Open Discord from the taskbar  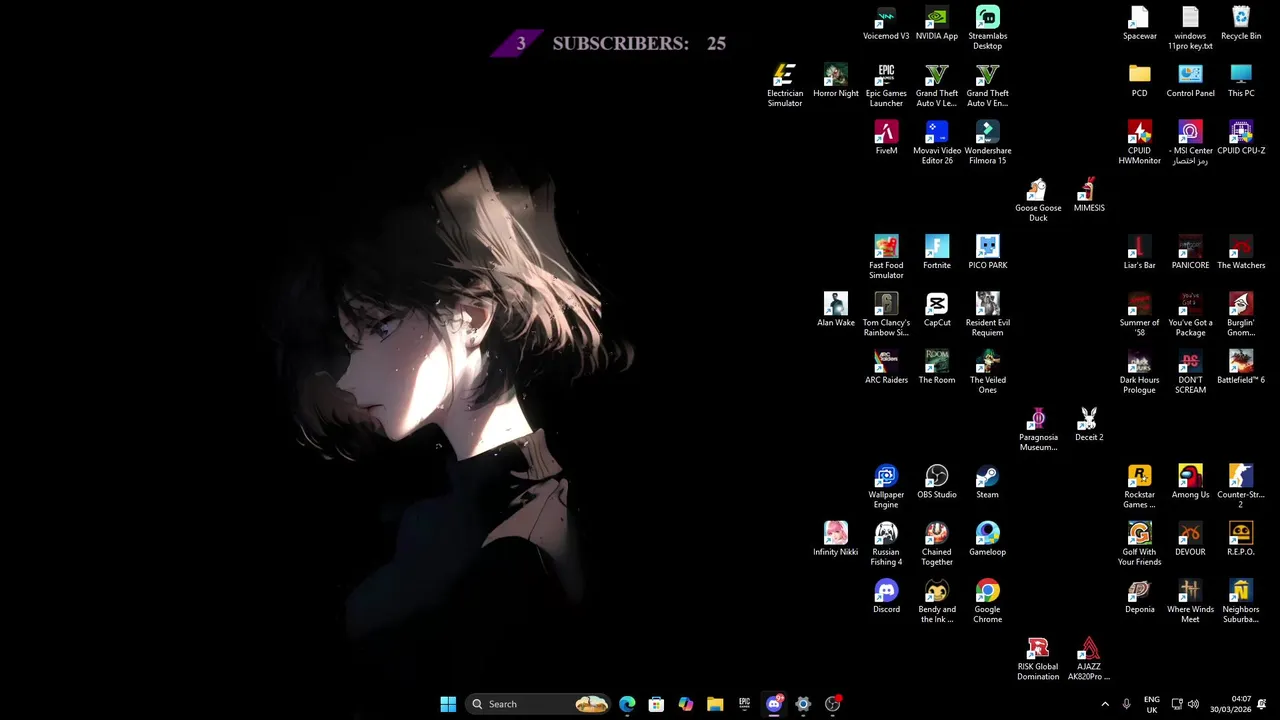click(773, 704)
